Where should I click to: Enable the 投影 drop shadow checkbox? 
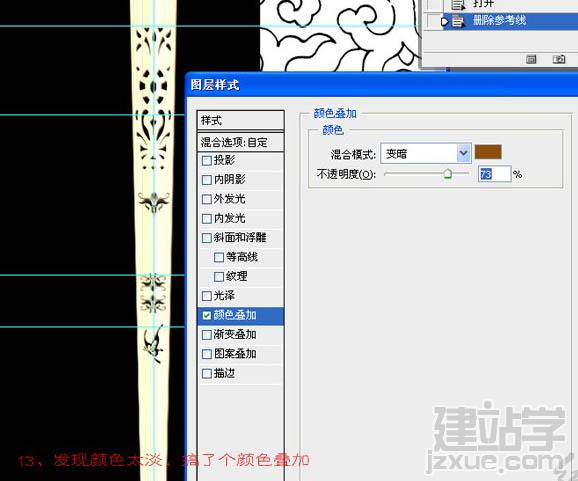207,161
